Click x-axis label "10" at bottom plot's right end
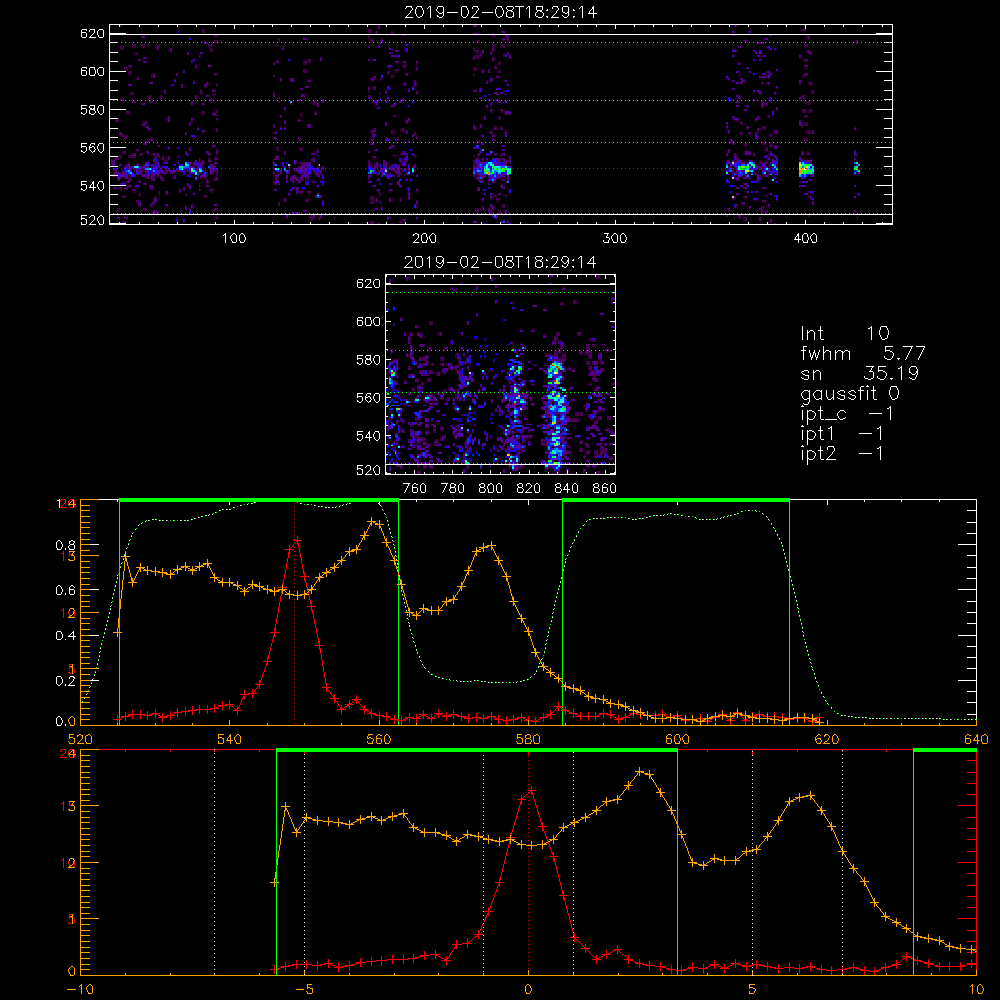Screen dimensions: 1000x1000 976,989
